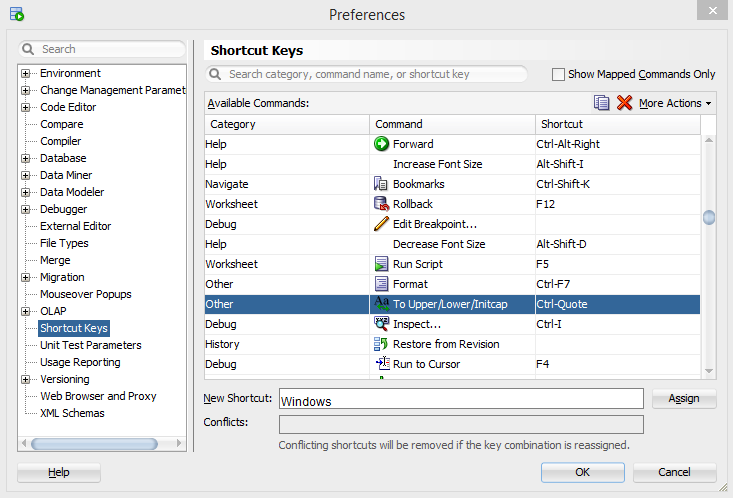Expand the Code Editor tree node

tap(26, 107)
